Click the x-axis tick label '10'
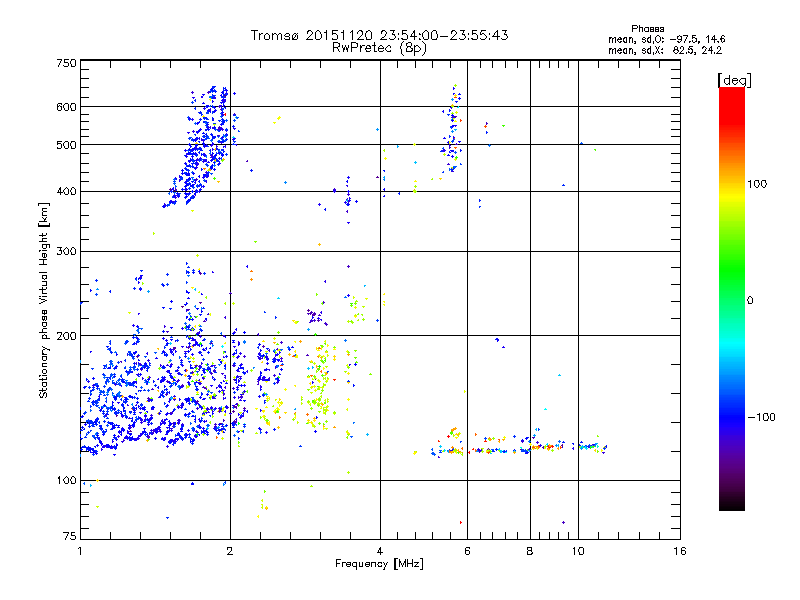The height and width of the screenshot is (600, 800). 578,551
